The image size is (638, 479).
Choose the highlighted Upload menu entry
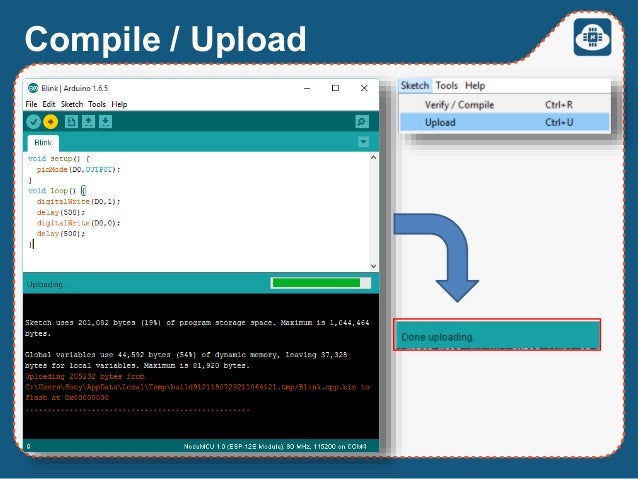[x=505, y=122]
